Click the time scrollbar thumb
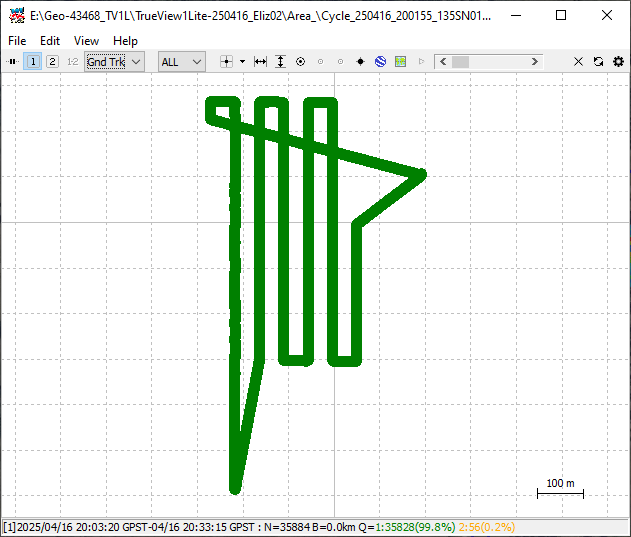This screenshot has height=537, width=631. [460, 62]
